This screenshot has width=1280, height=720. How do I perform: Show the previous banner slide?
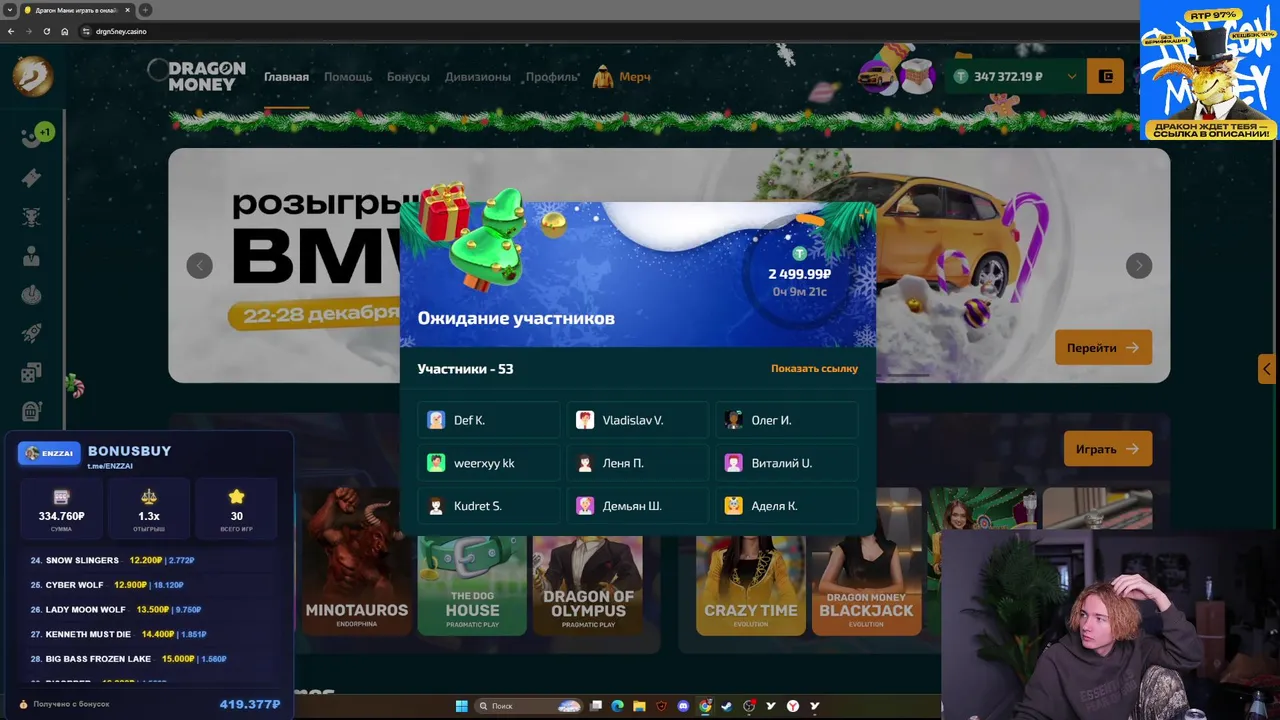(x=199, y=265)
